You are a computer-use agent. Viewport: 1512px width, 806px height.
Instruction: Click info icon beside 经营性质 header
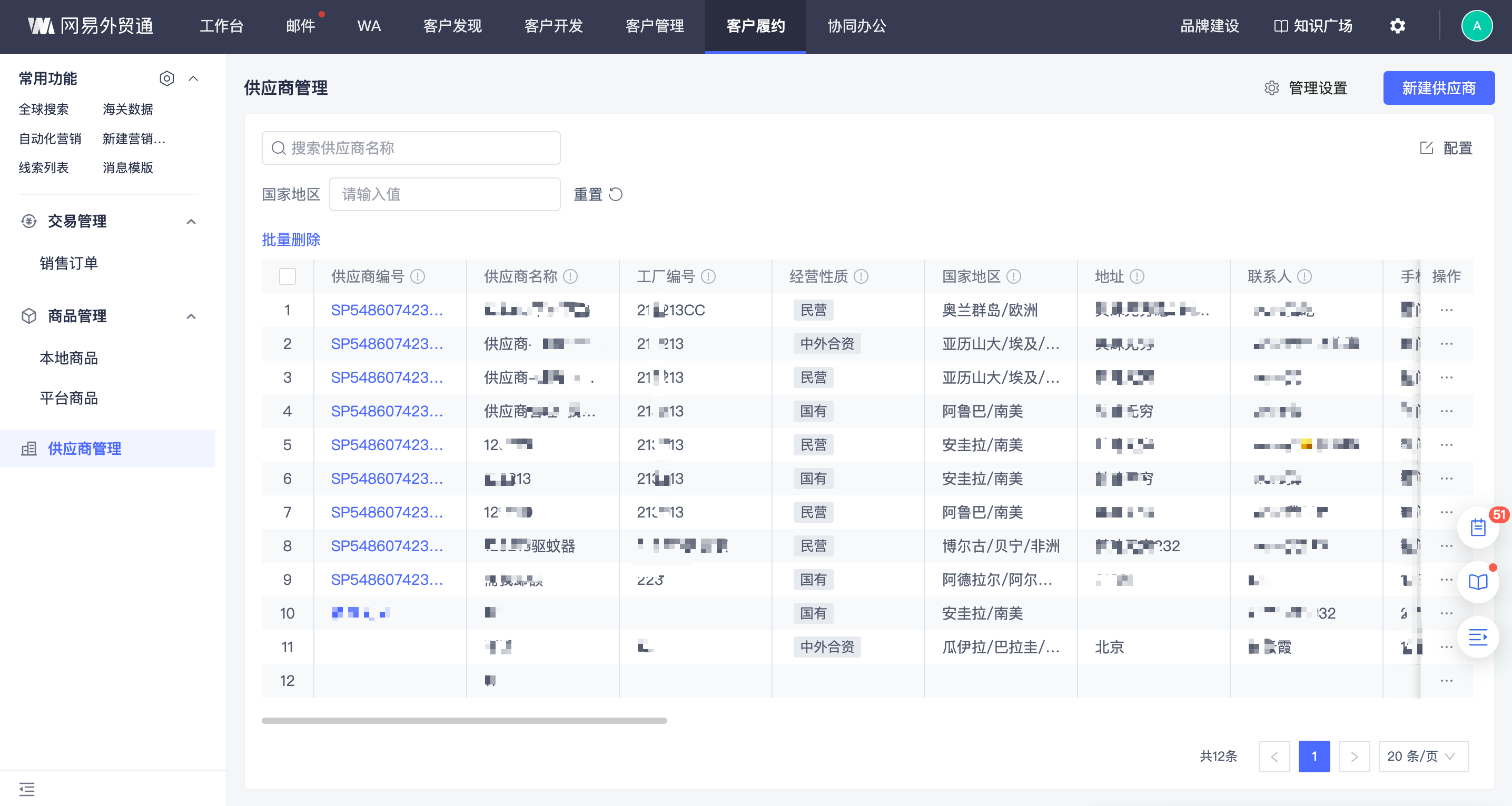point(861,276)
